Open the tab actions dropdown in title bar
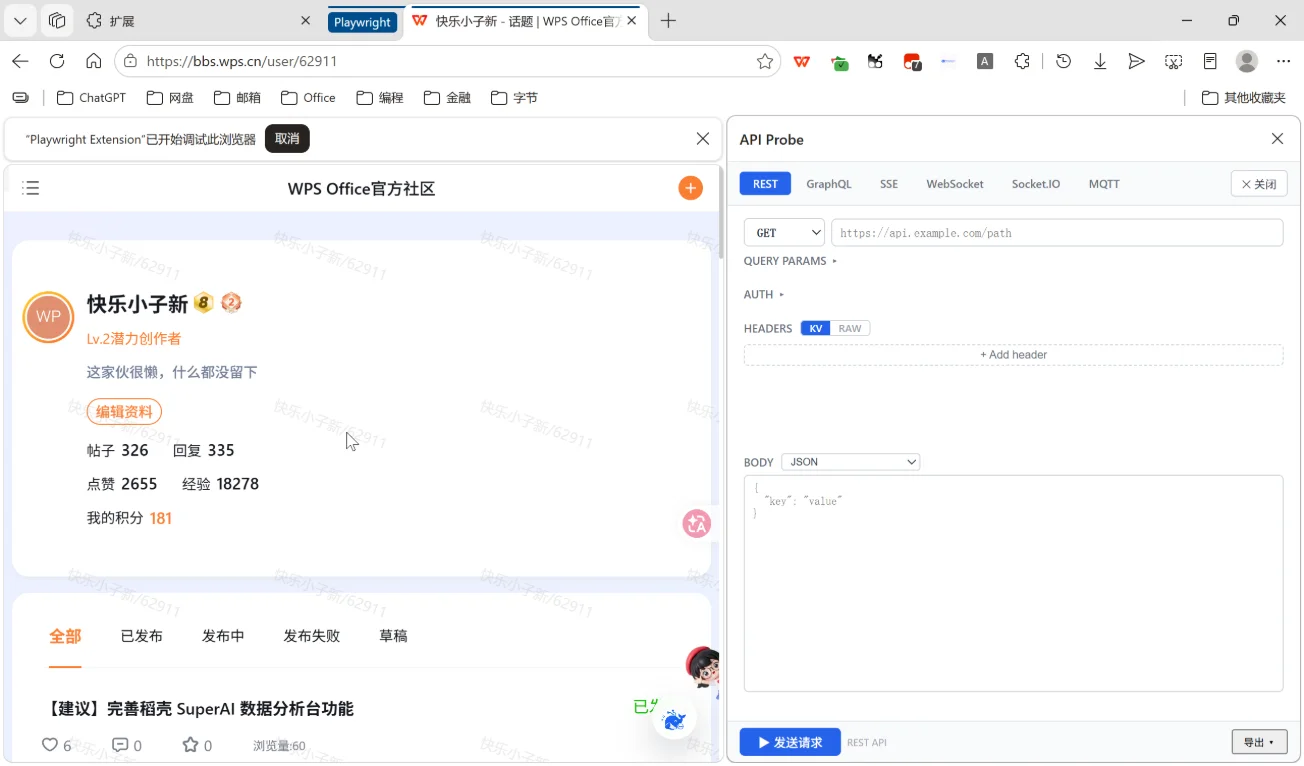The width and height of the screenshot is (1304, 766). [x=20, y=21]
